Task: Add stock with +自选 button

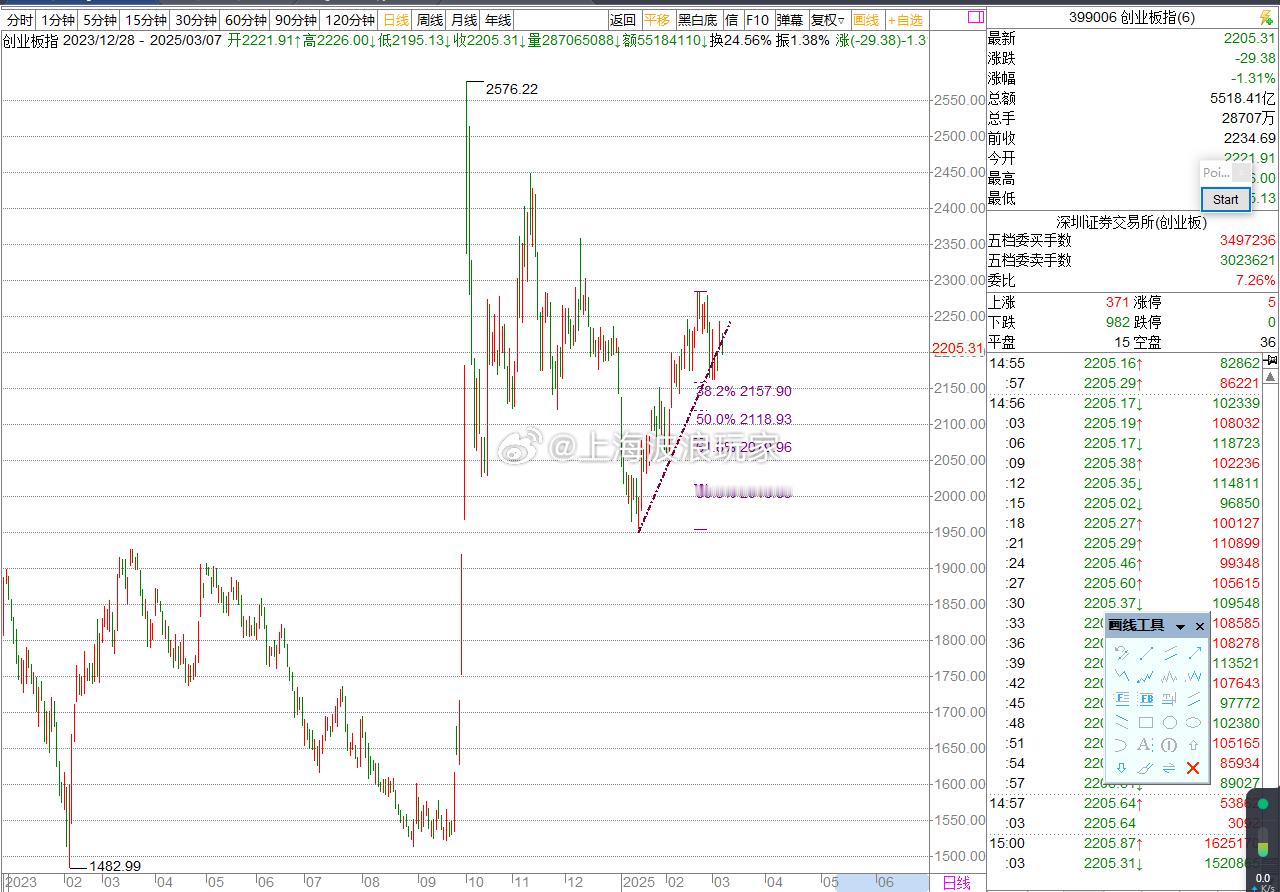Action: (x=906, y=20)
